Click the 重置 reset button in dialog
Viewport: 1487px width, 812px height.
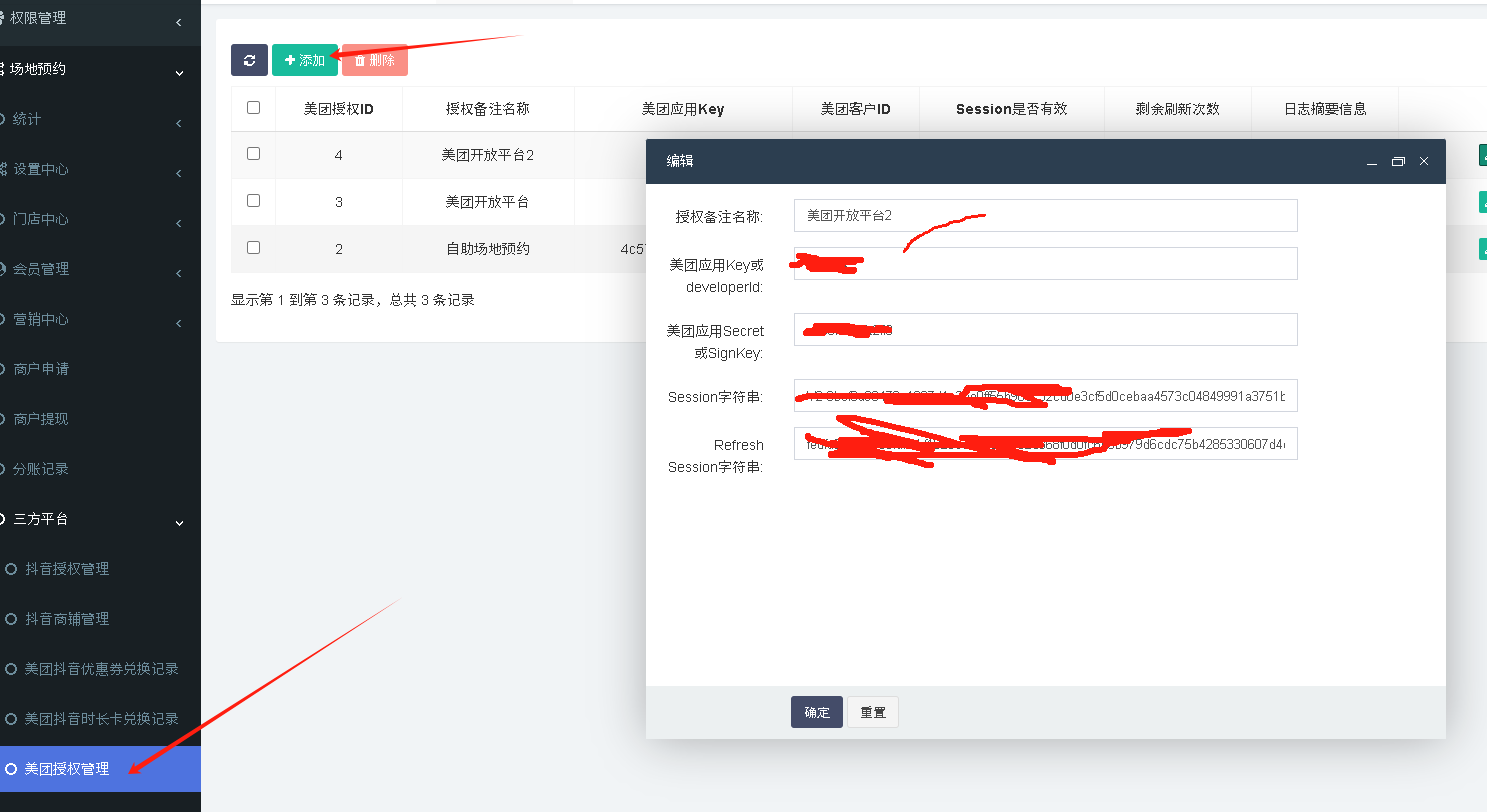tap(873, 712)
